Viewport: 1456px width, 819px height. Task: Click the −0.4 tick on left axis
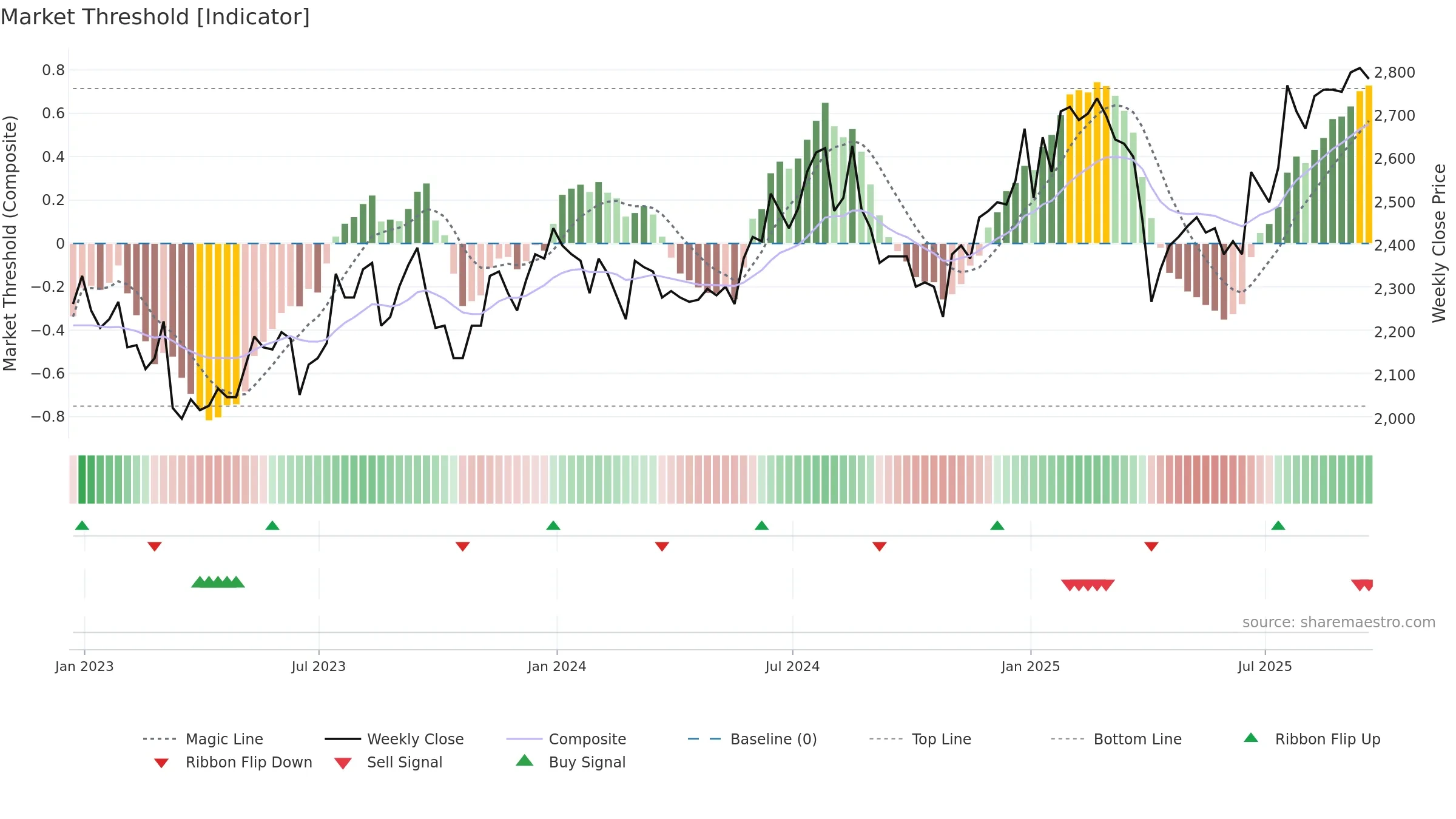tap(48, 330)
